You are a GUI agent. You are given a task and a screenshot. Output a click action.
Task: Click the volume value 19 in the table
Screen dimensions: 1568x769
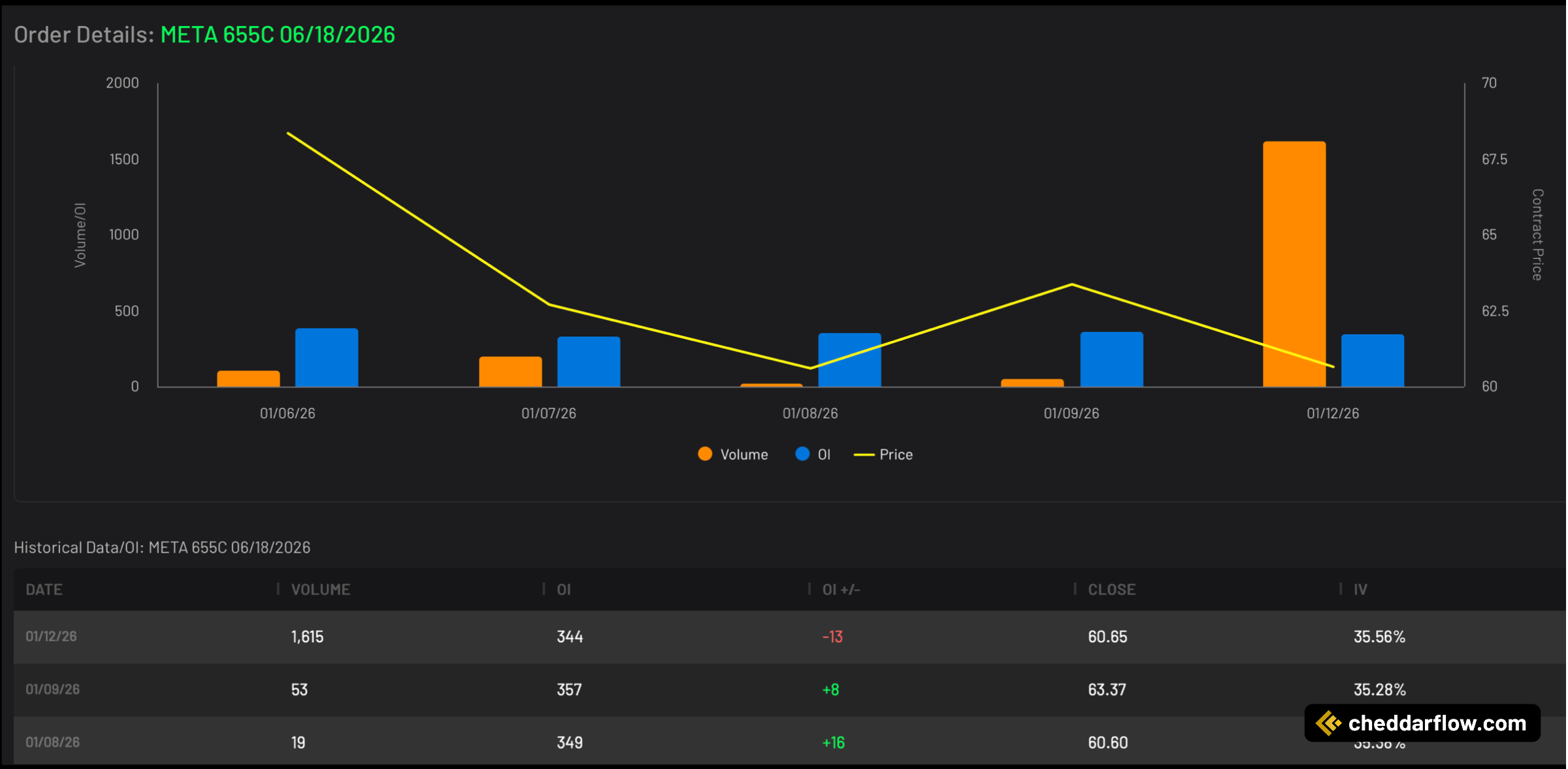pyautogui.click(x=298, y=742)
